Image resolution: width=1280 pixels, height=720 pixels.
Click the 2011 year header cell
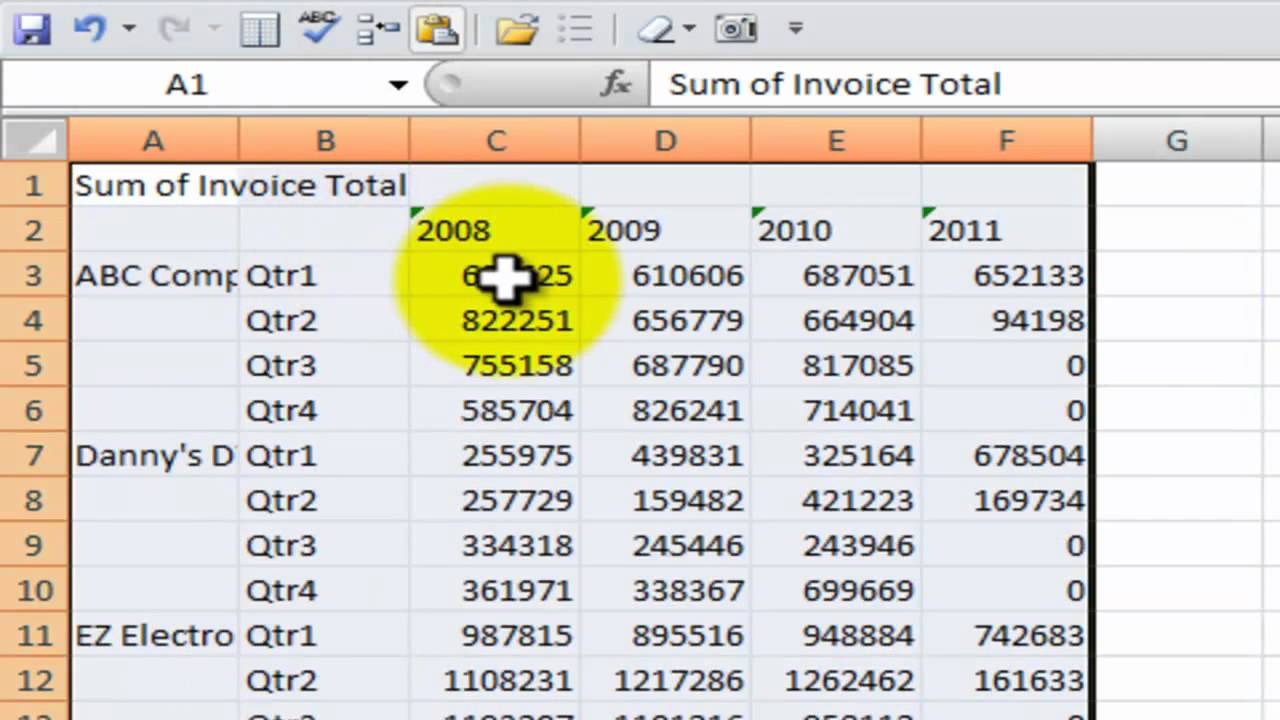click(1007, 230)
